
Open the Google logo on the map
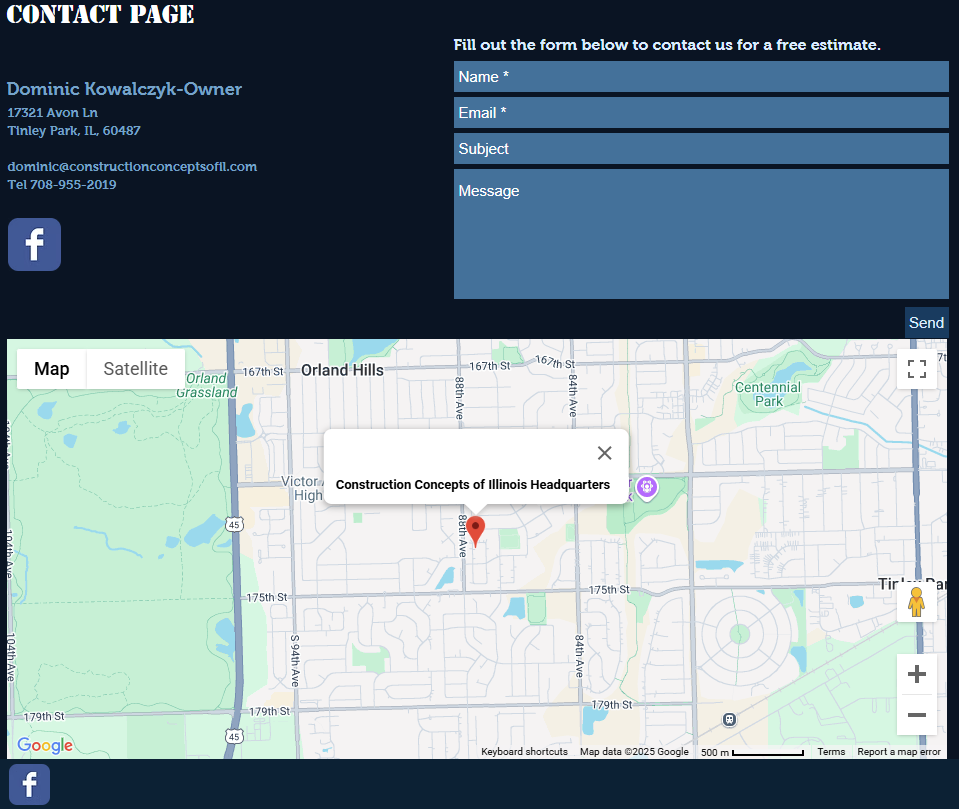(x=45, y=745)
